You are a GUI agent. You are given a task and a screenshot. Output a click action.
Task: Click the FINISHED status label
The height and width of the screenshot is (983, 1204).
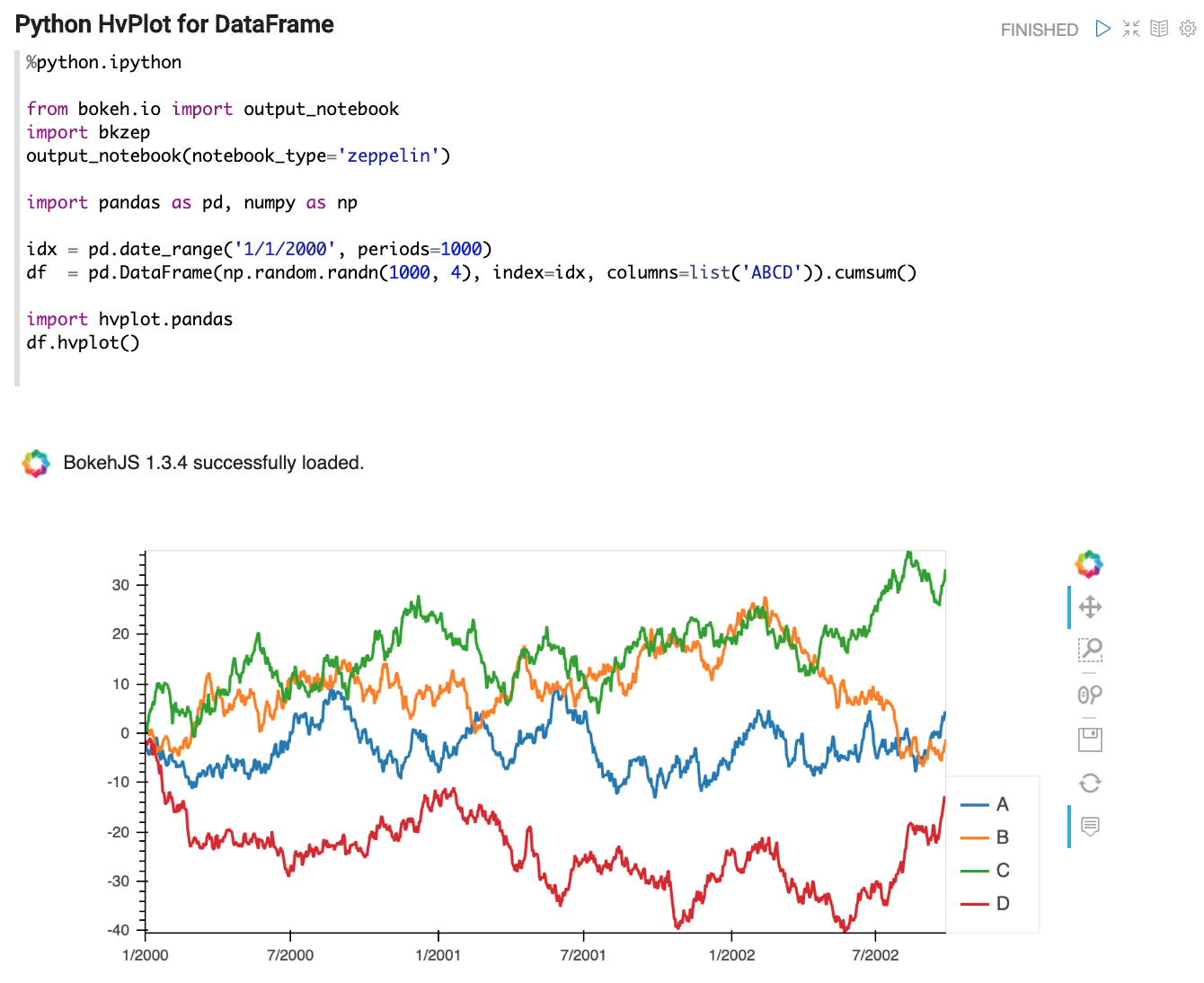[x=1039, y=30]
